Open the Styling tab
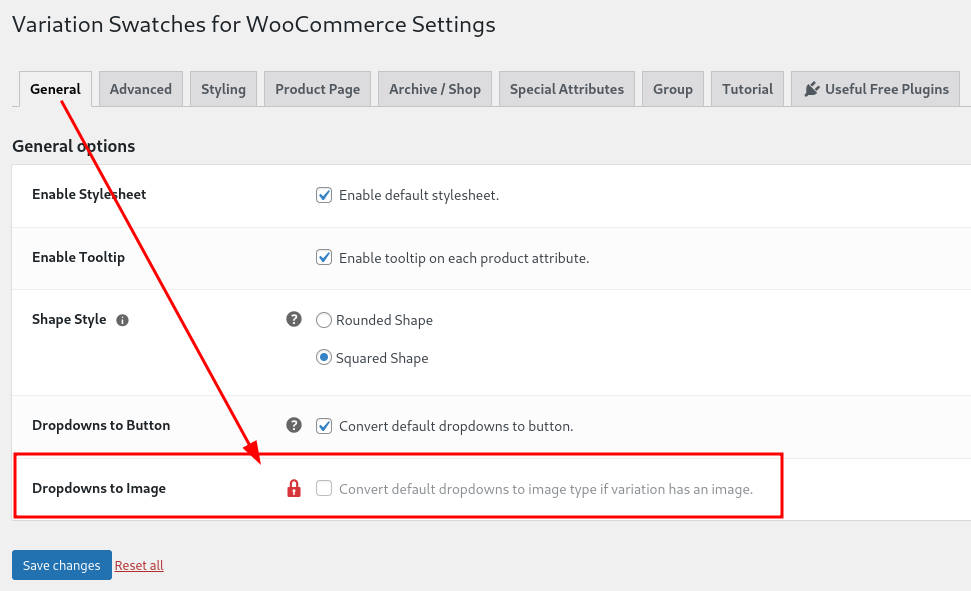971x591 pixels. pyautogui.click(x=223, y=89)
